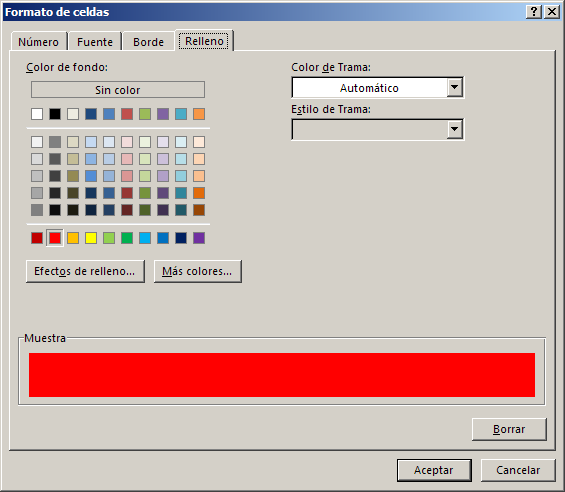Image resolution: width=565 pixels, height=492 pixels.
Task: Choose the light blue standard color swatch
Action: [x=145, y=238]
